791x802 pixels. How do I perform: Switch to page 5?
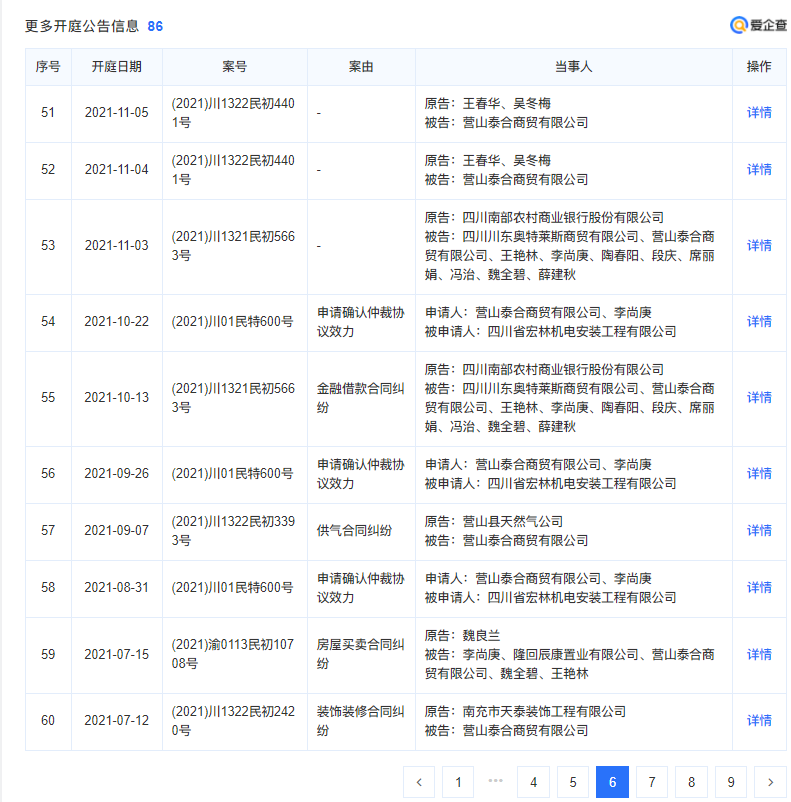[573, 782]
